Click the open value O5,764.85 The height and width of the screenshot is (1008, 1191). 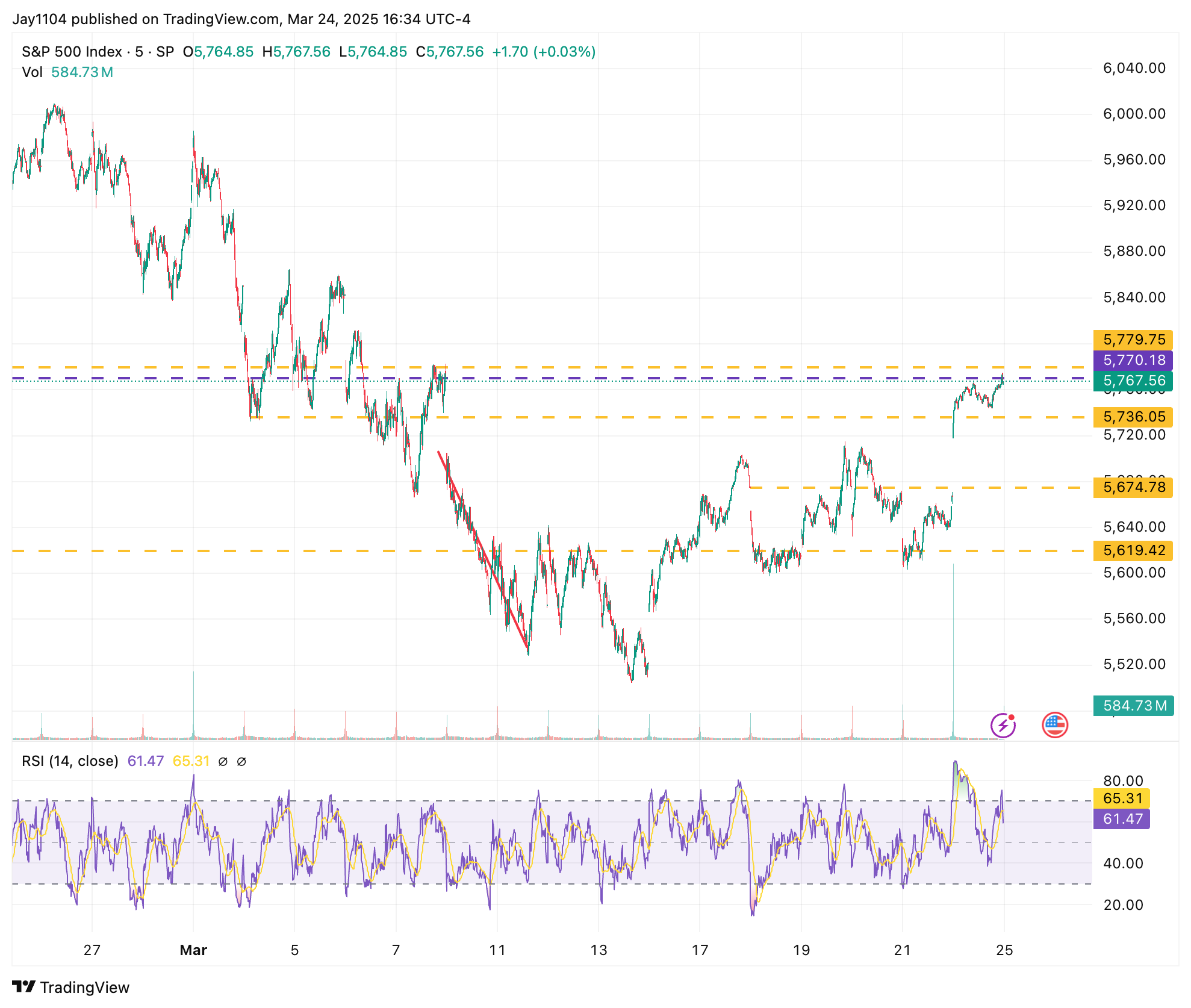pos(218,52)
